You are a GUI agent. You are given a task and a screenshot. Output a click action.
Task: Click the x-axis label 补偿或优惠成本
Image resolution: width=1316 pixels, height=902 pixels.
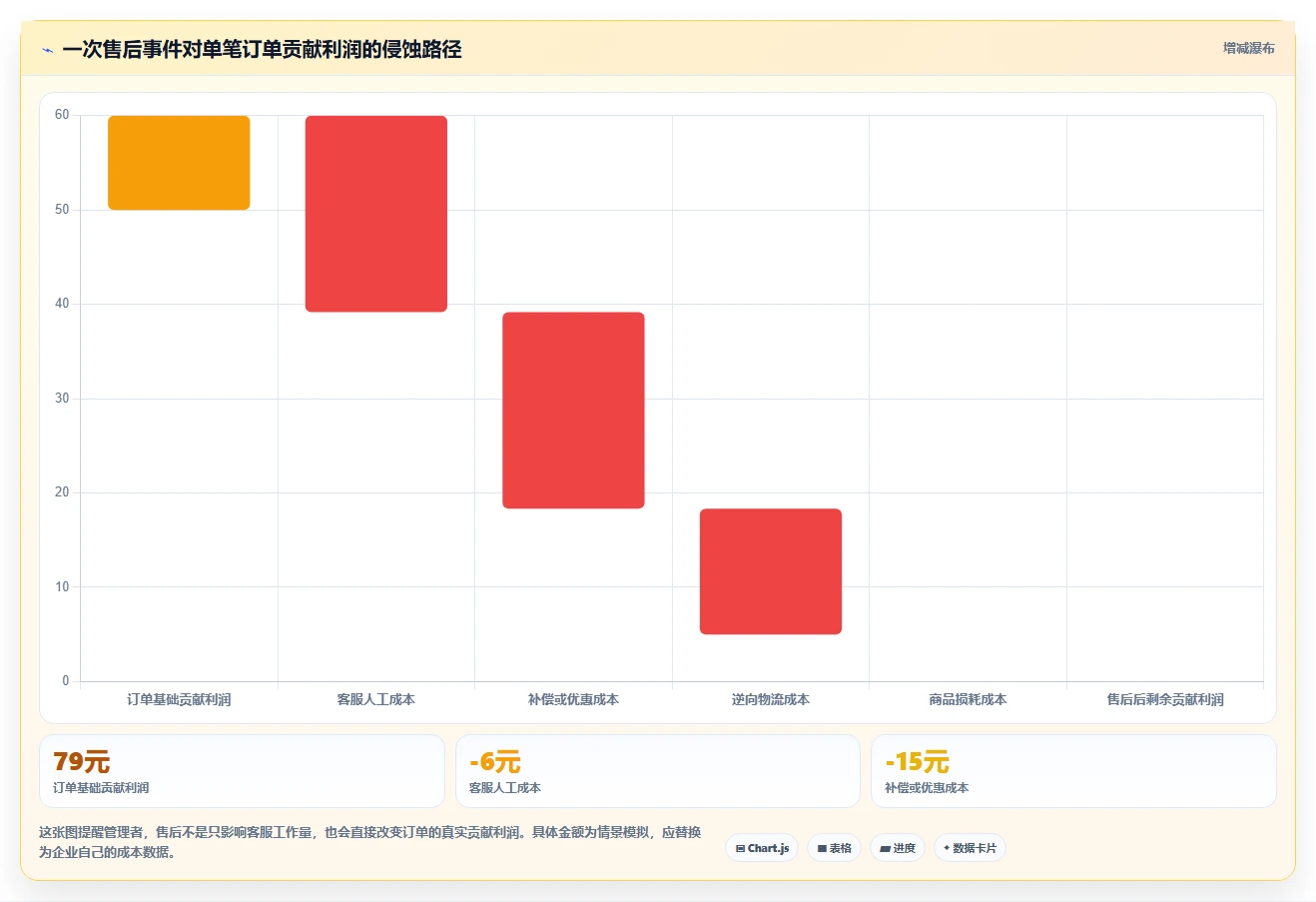[x=573, y=699]
